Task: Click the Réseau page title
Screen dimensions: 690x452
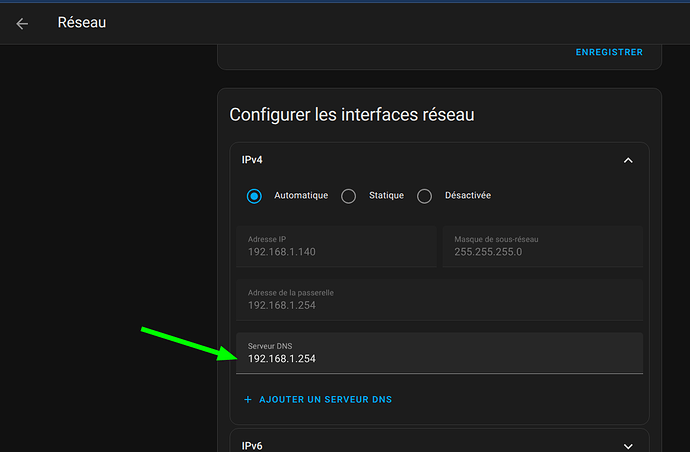Action: point(82,23)
